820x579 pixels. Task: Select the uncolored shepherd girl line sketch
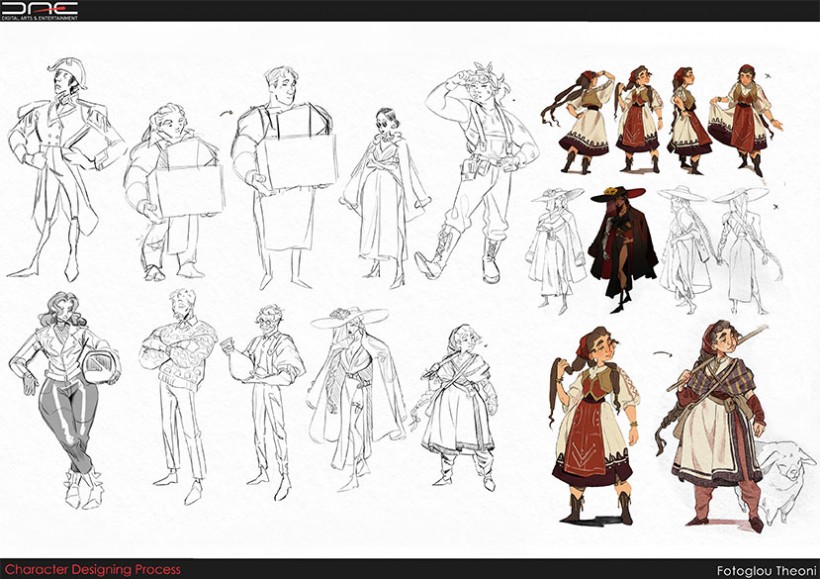tap(456, 407)
